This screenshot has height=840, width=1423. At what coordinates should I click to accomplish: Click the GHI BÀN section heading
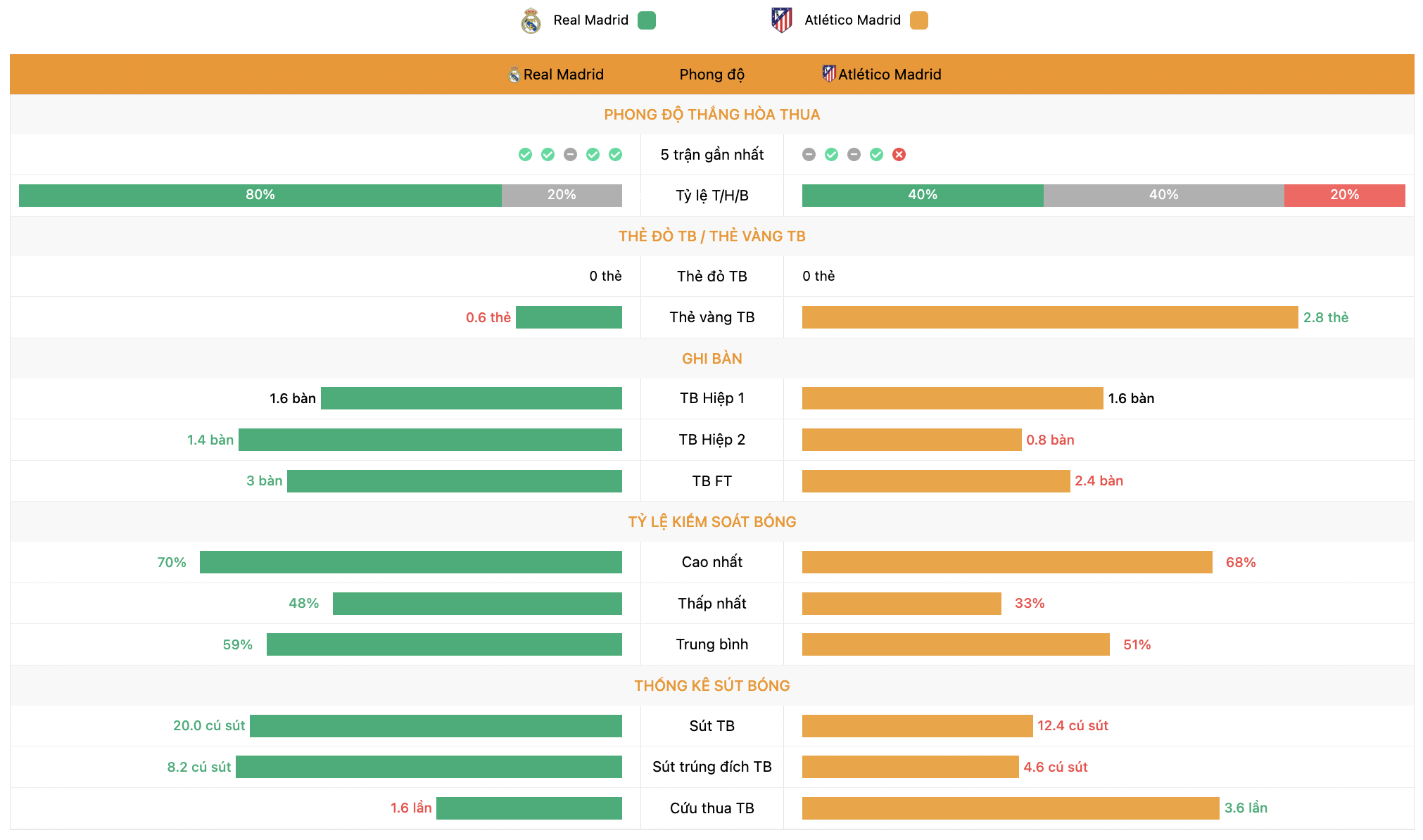point(711,359)
